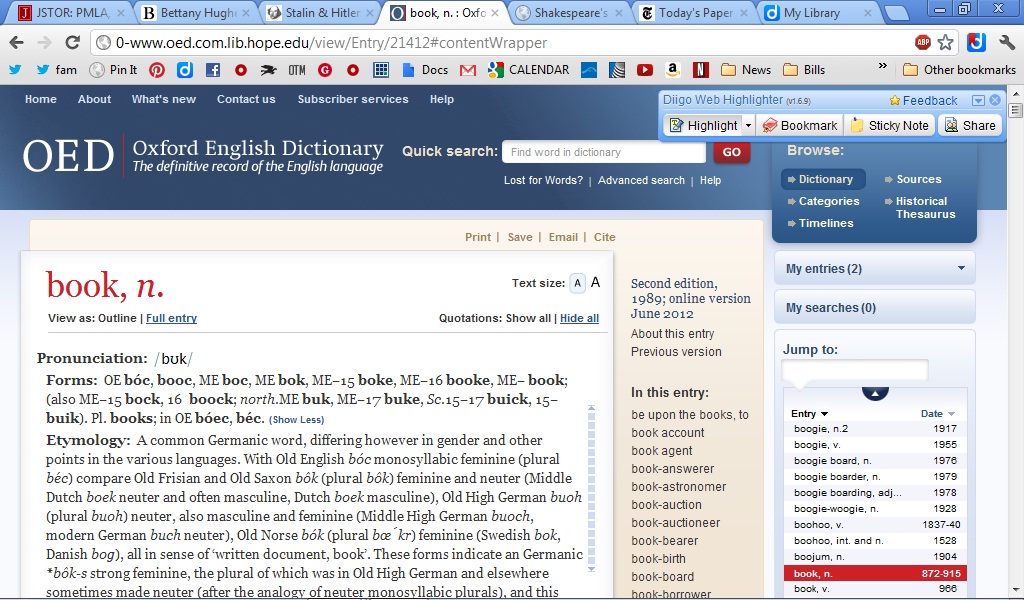
Task: Select smaller text size A
Action: tap(577, 283)
